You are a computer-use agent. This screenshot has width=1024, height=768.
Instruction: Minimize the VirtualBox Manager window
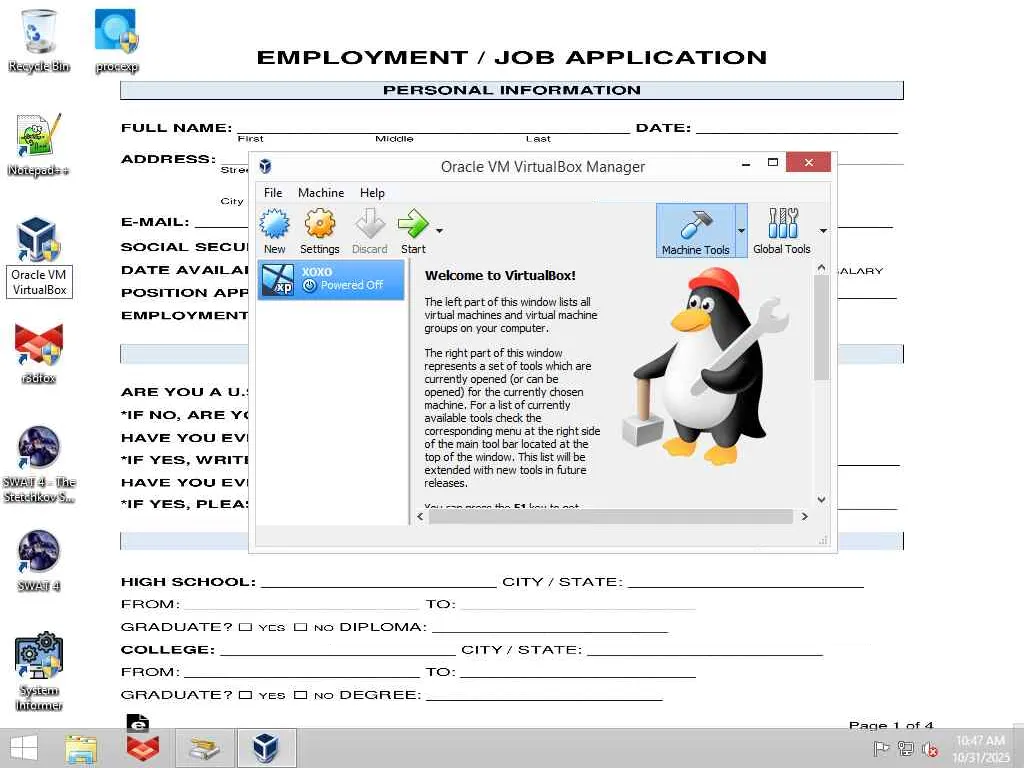pyautogui.click(x=746, y=163)
